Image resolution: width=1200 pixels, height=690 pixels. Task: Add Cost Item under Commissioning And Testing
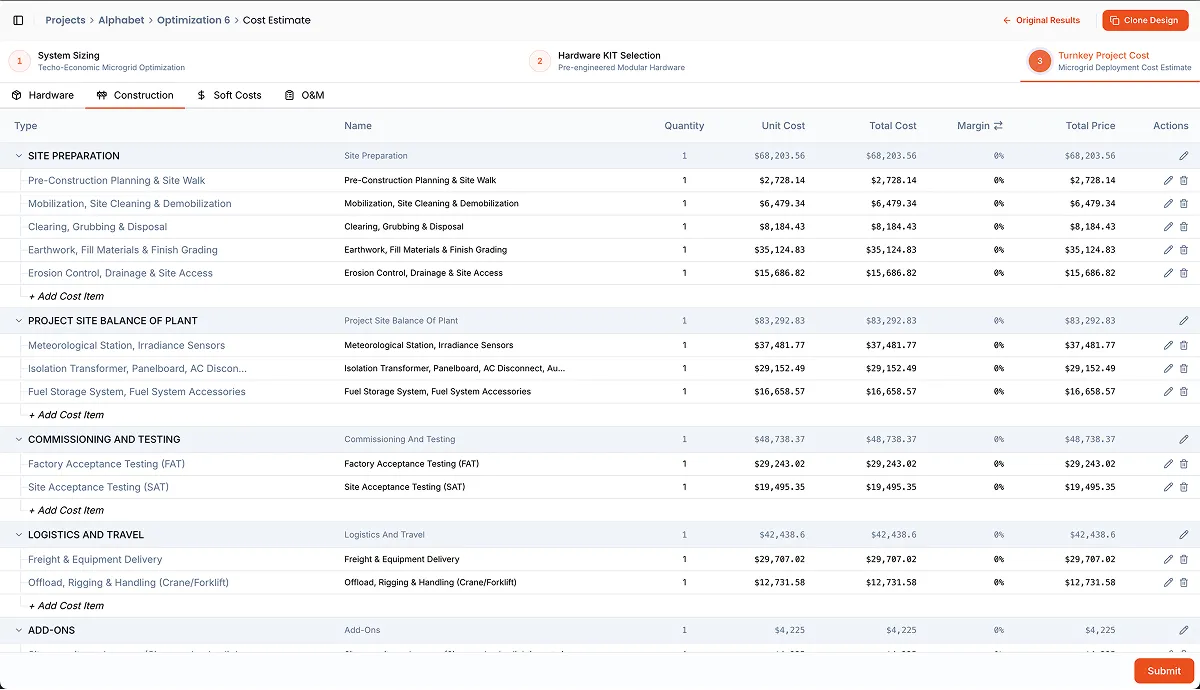66,511
